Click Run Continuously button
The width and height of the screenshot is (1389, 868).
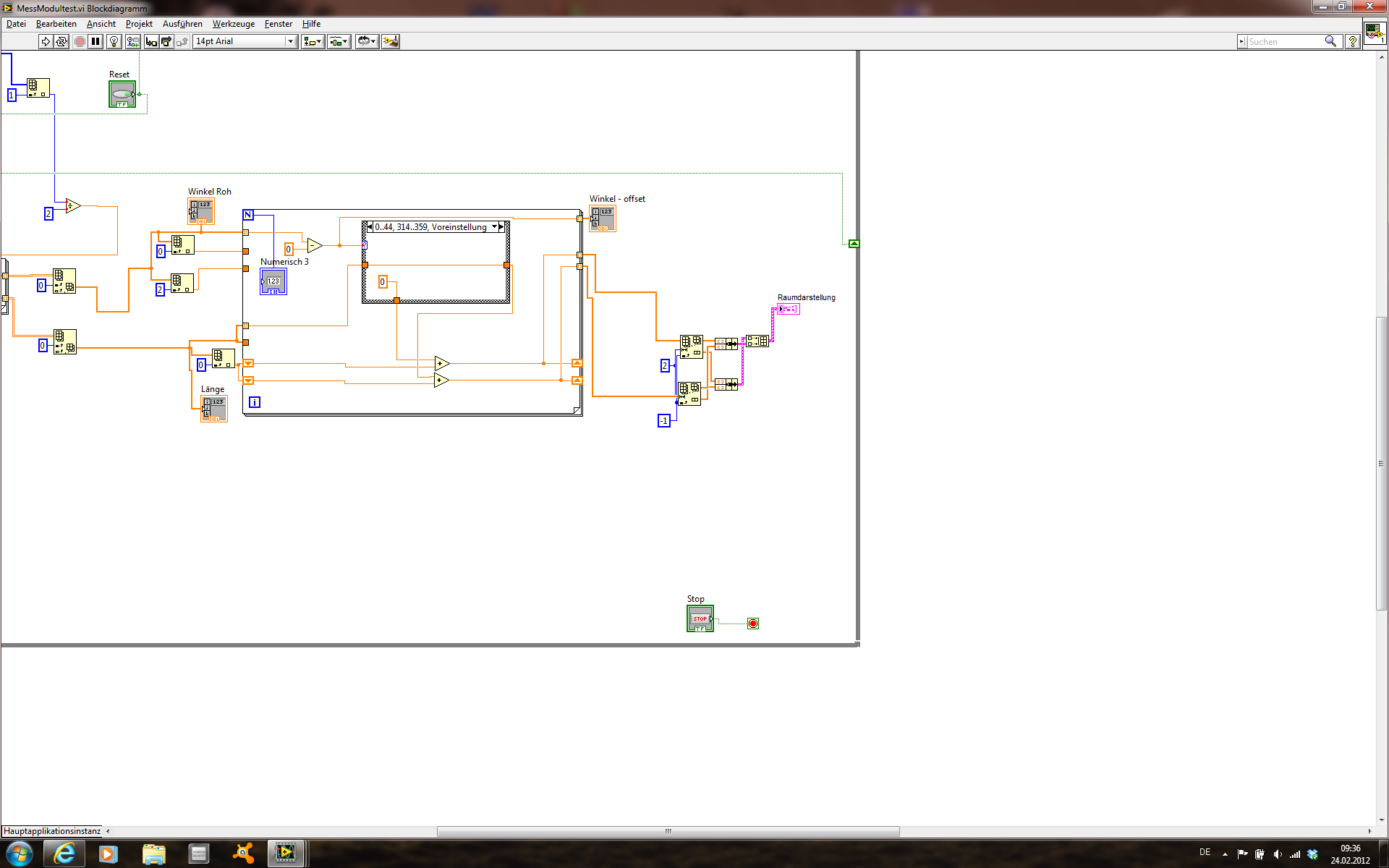[61, 42]
